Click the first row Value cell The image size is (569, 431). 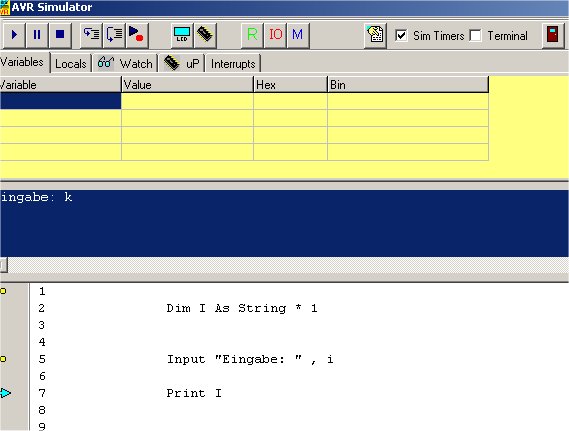point(187,101)
